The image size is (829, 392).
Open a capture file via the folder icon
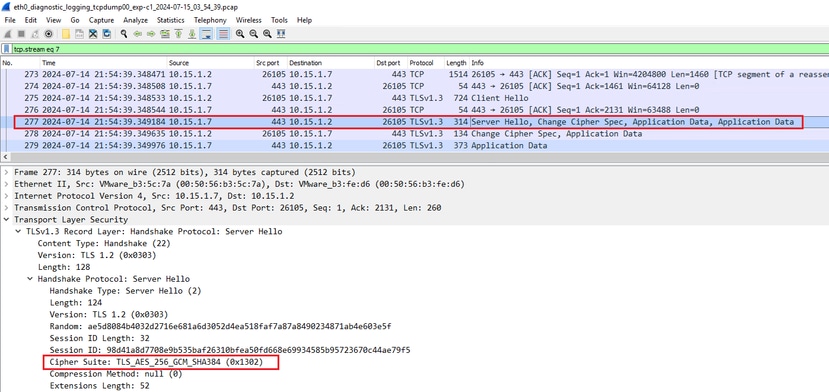click(x=66, y=34)
